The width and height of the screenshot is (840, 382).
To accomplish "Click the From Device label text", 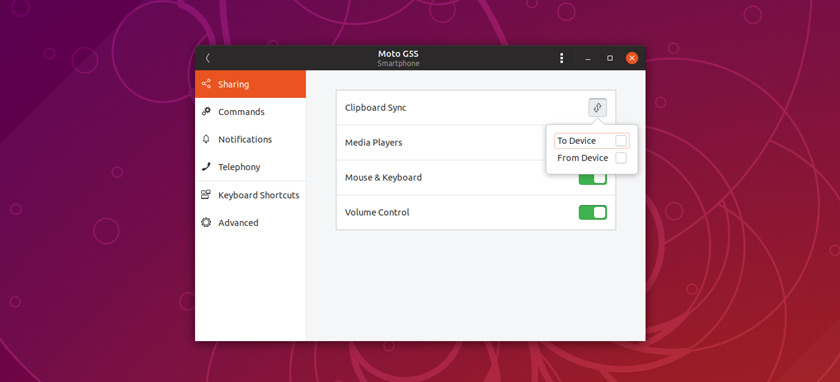I will 583,158.
